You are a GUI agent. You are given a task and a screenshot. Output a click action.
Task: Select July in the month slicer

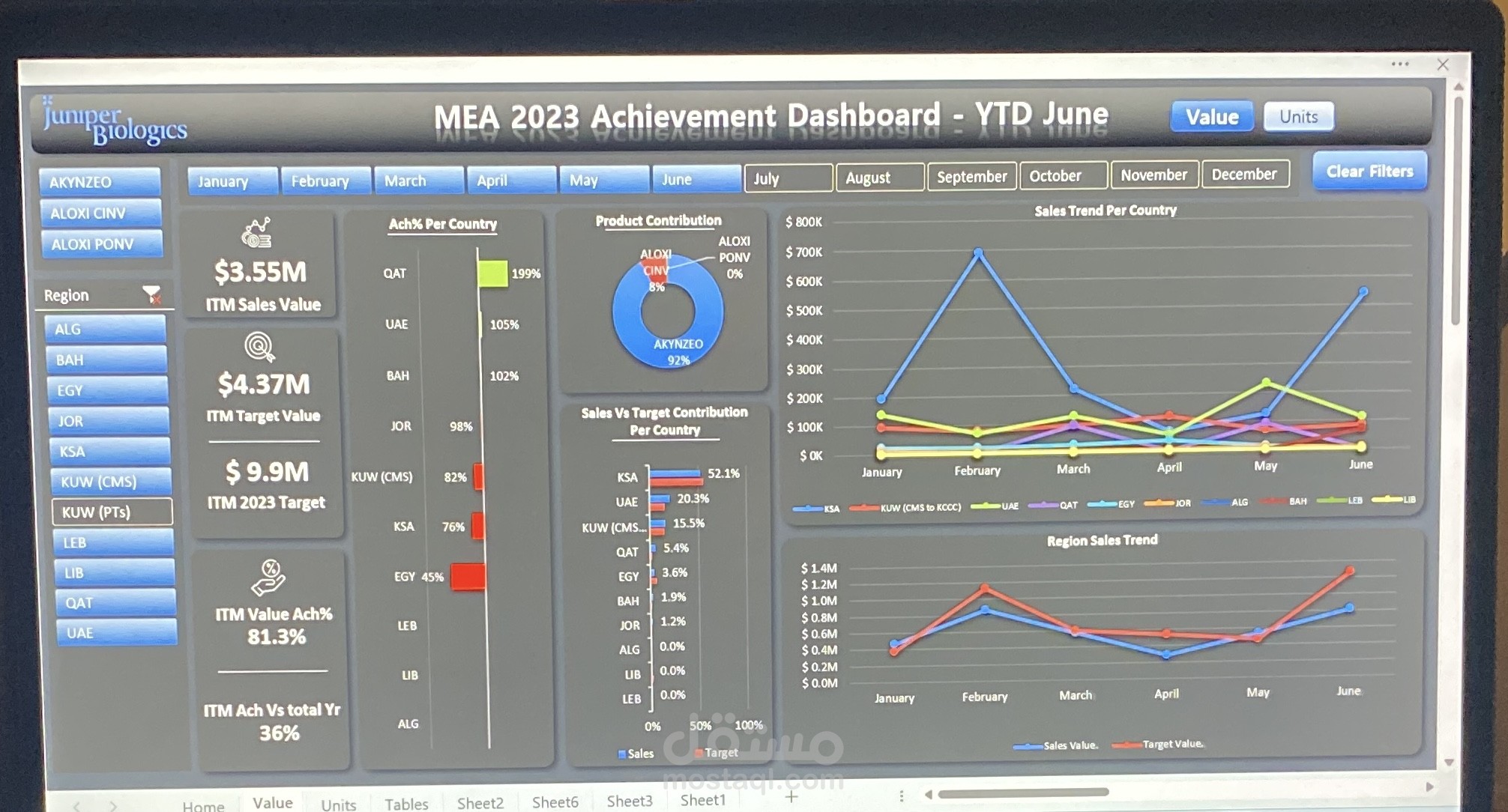[x=788, y=178]
